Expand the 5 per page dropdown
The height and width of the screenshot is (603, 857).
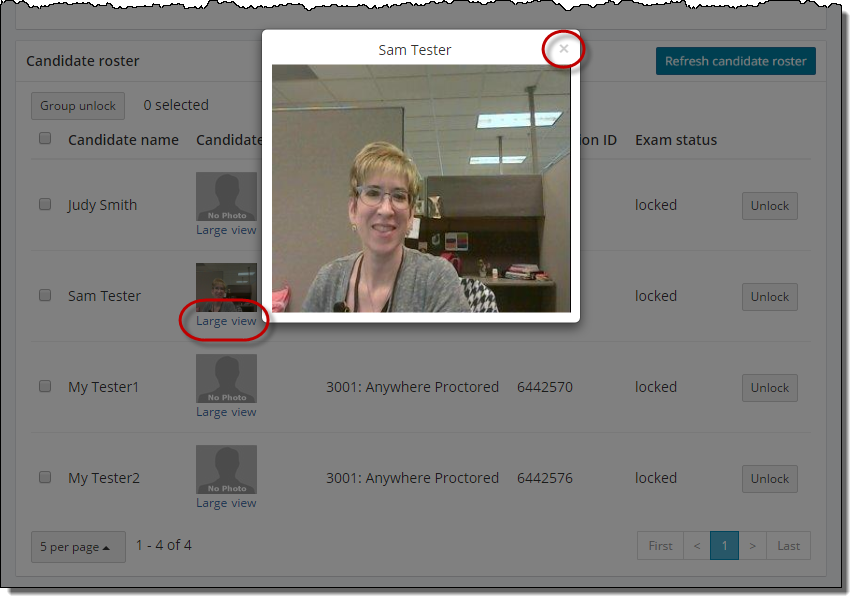(x=78, y=547)
